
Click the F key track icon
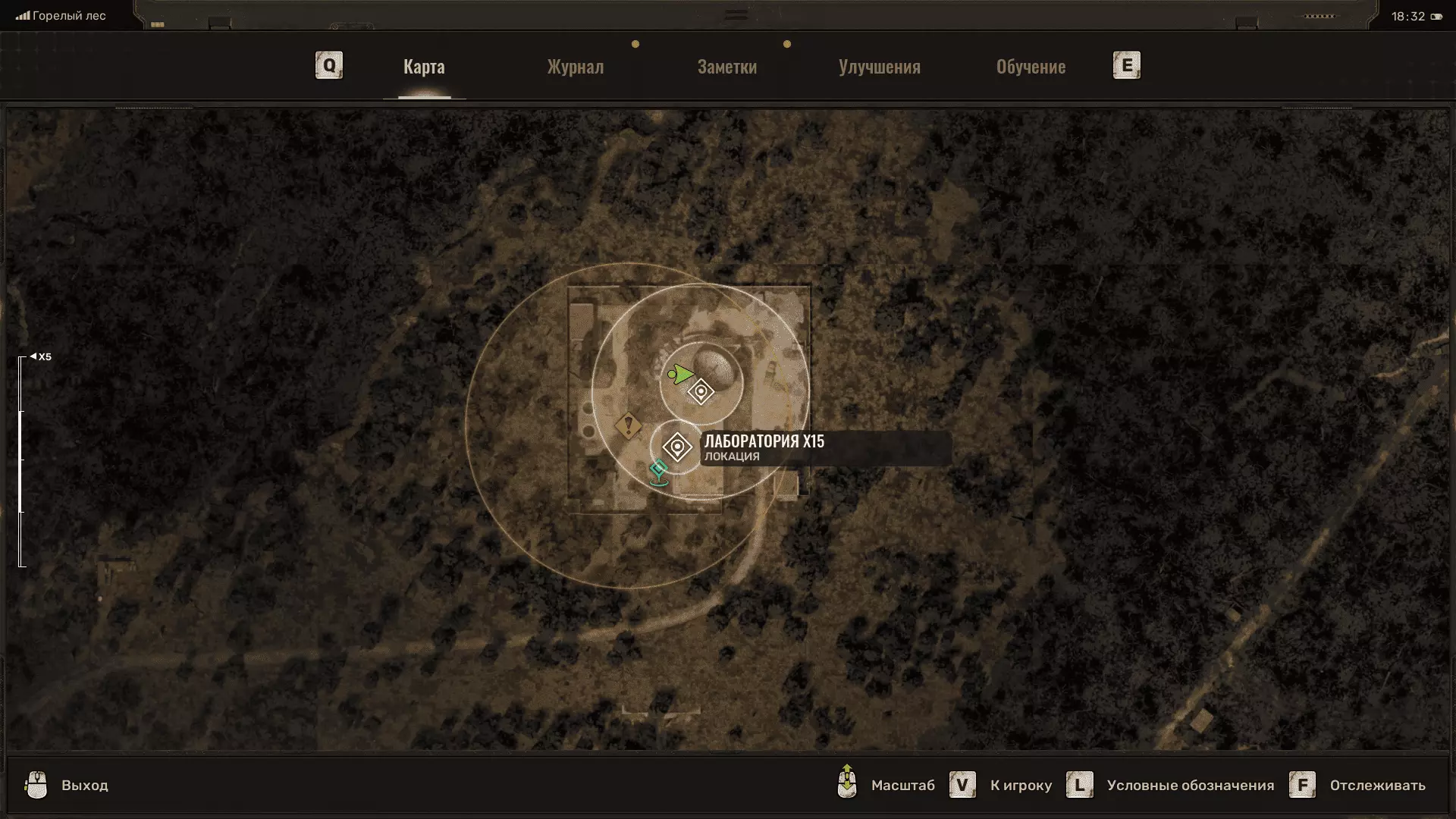tap(1302, 785)
